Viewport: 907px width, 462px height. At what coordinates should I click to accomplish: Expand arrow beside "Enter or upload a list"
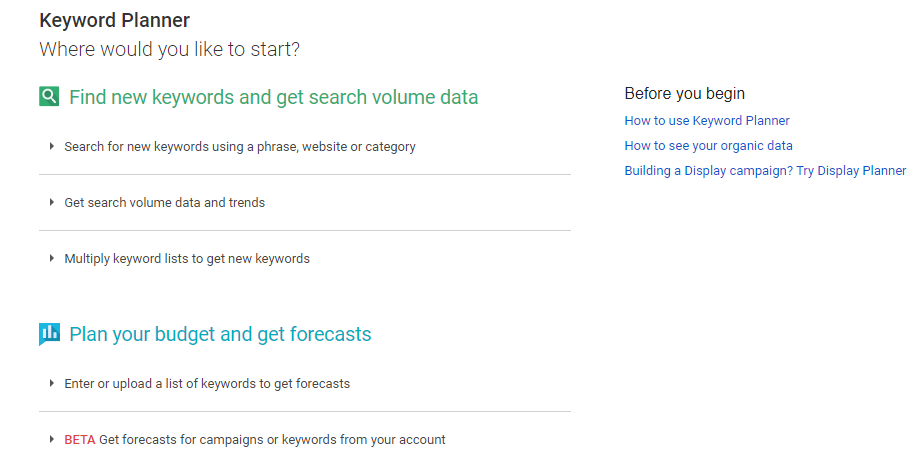pos(51,383)
